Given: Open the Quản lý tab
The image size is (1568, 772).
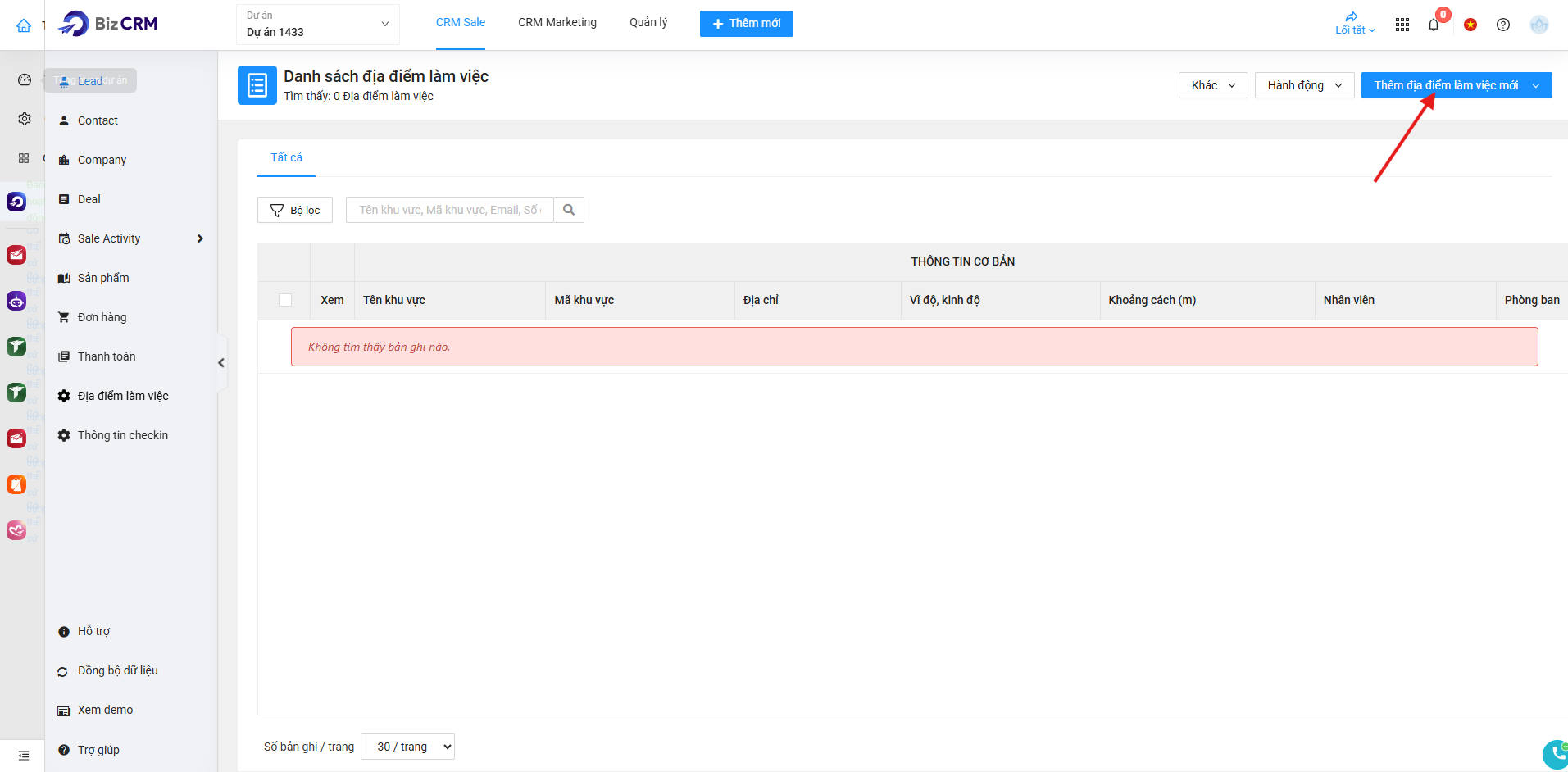Looking at the screenshot, I should click(648, 23).
